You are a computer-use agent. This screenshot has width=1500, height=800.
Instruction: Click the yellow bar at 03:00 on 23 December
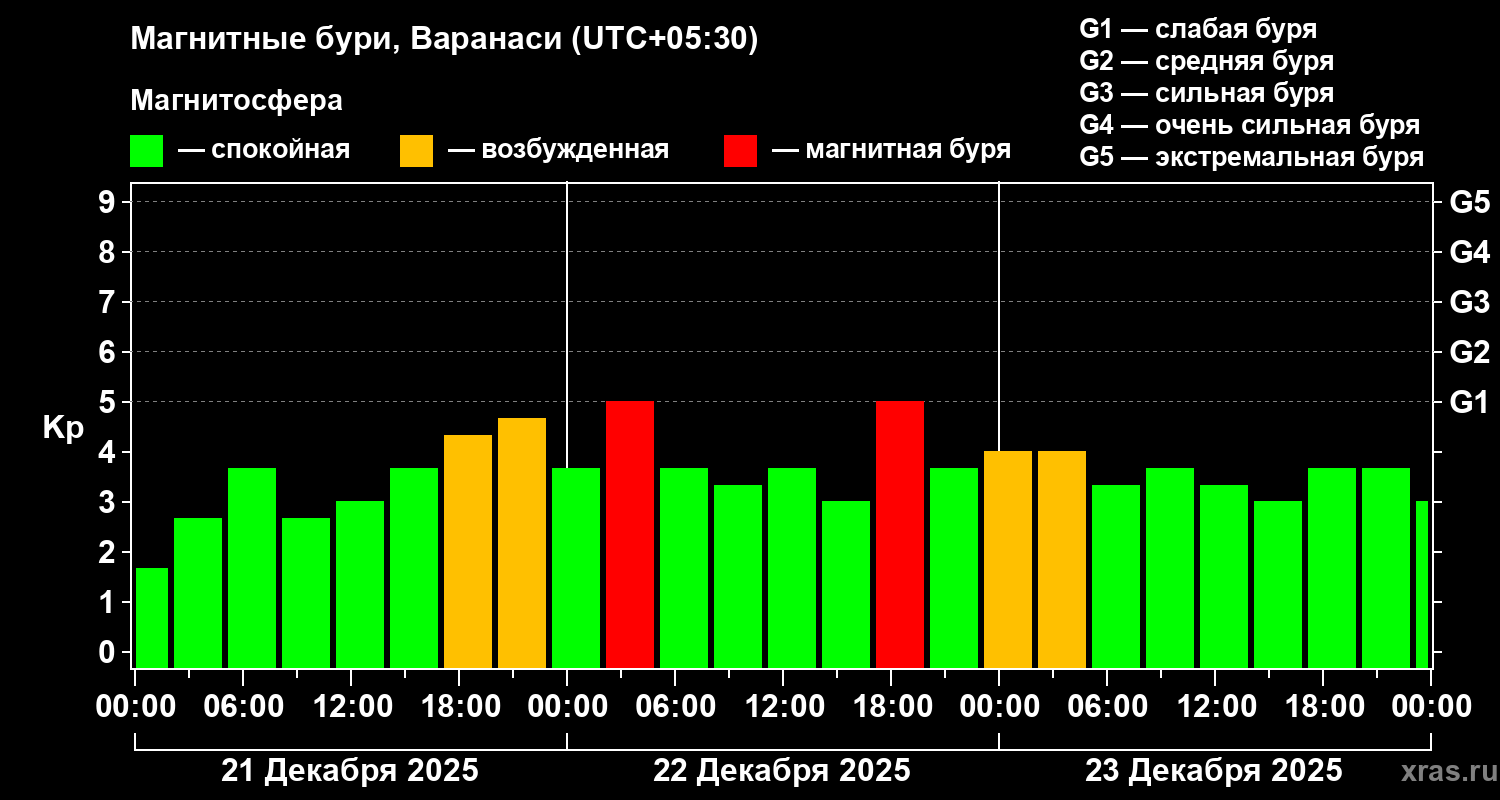pyautogui.click(x=1062, y=560)
